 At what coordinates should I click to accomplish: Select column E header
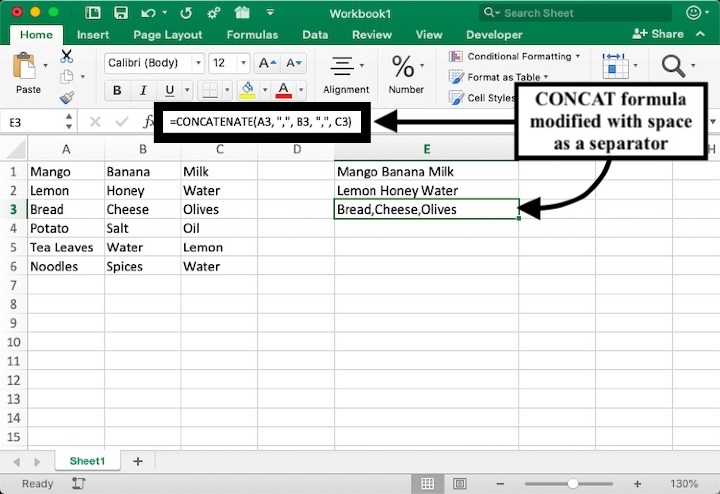pyautogui.click(x=427, y=149)
